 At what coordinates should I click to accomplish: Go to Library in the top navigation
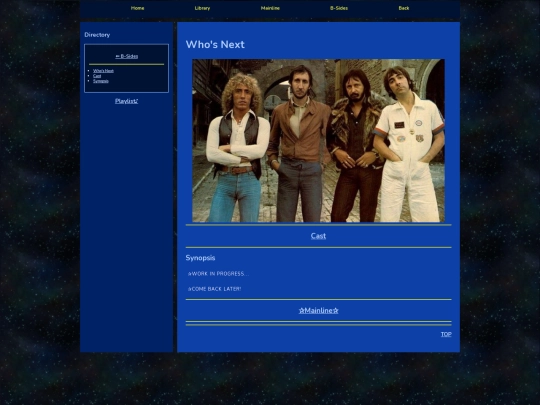(202, 8)
